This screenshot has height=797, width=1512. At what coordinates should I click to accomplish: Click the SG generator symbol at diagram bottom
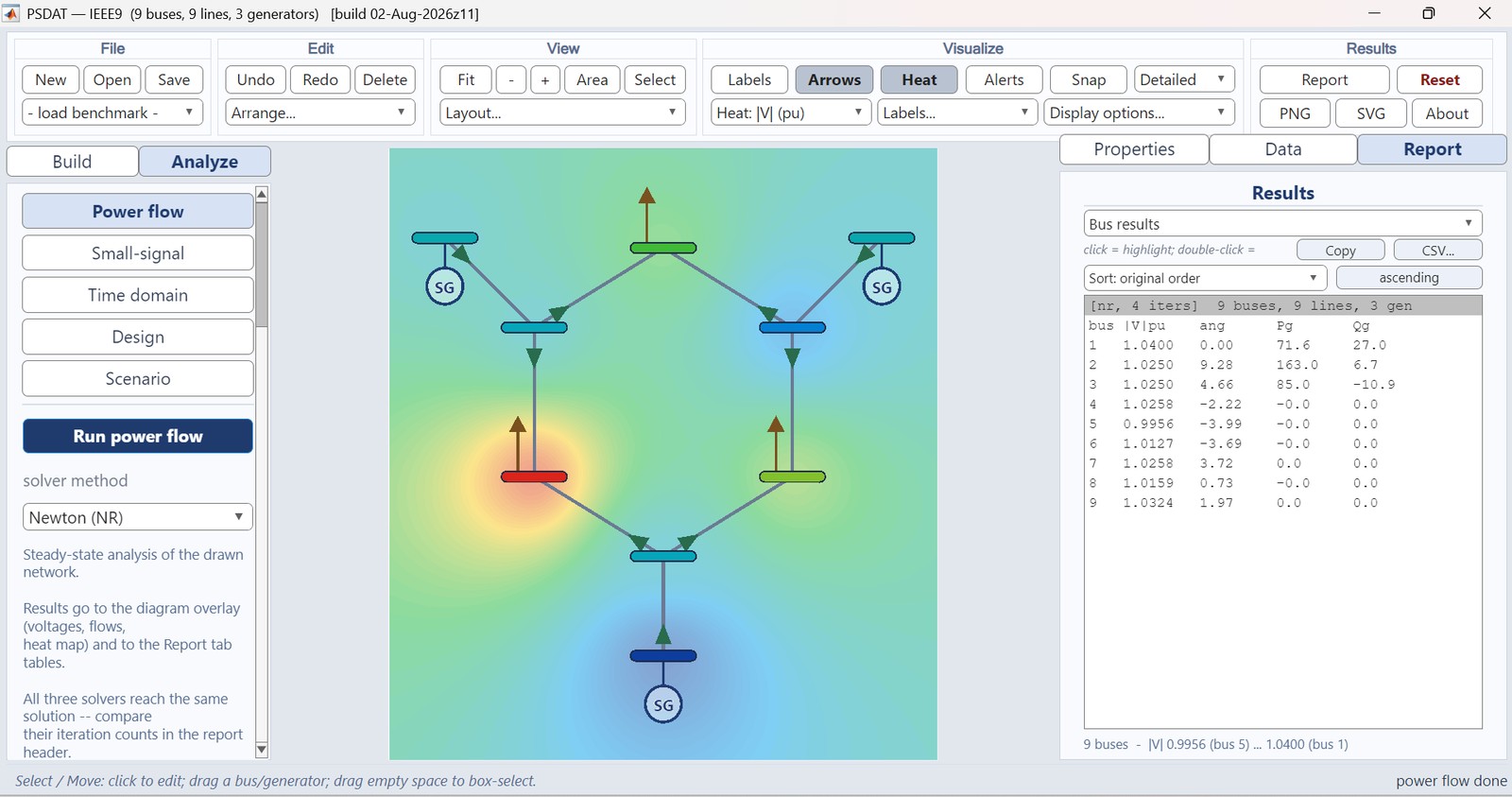[663, 704]
